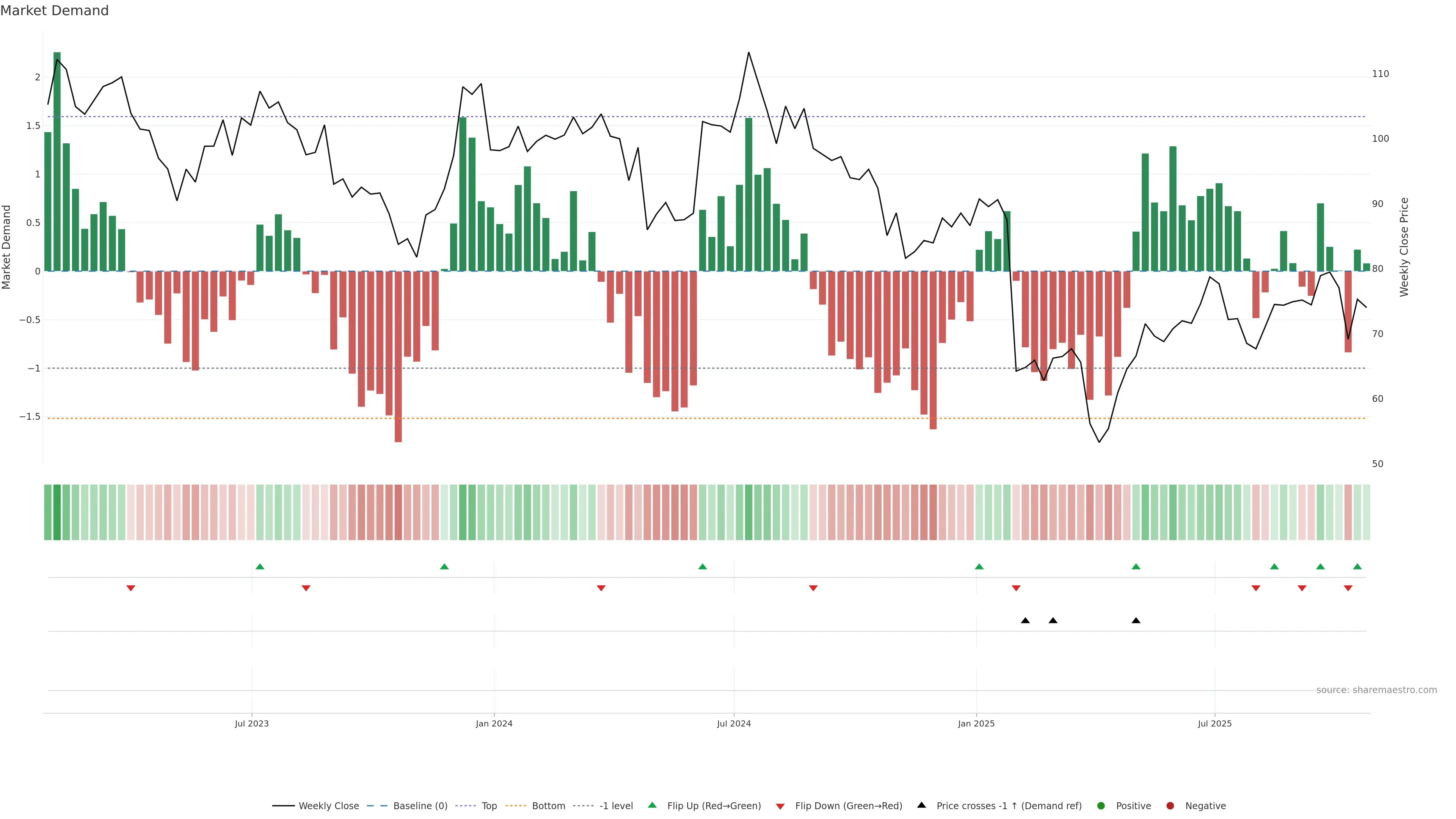Click the last green flip-up triangle marker
Screen dimensions: 1456x819
(1357, 567)
